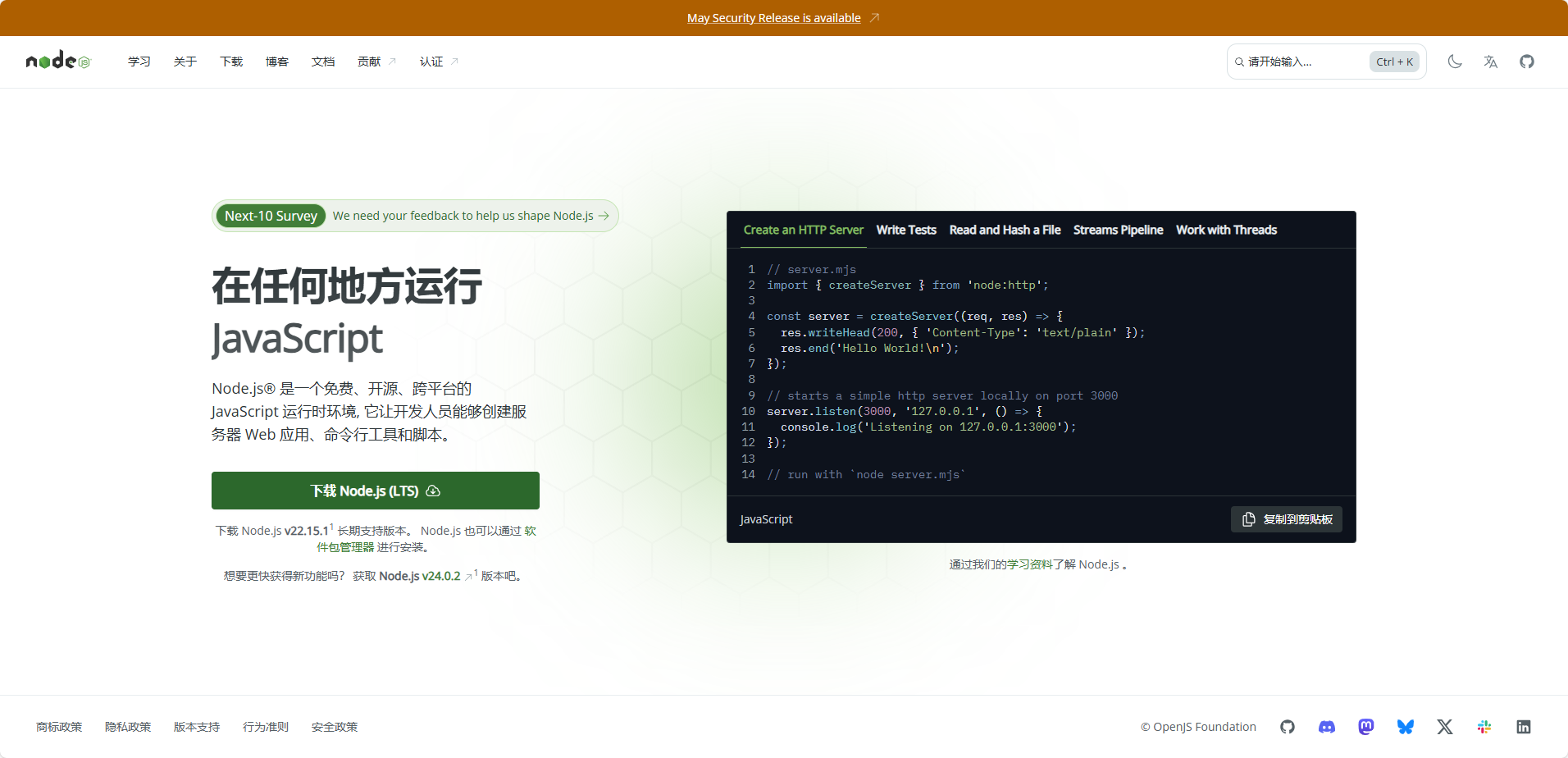Click the 在任何地方运行 JavaScript heading
The image size is (1568, 758).
pos(347,312)
